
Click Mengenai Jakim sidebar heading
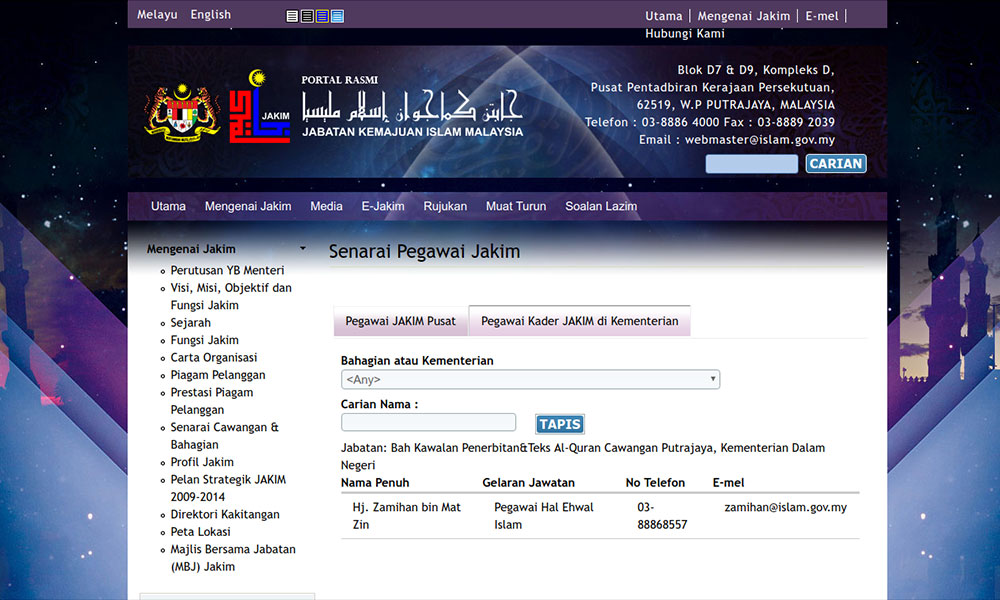[191, 249]
